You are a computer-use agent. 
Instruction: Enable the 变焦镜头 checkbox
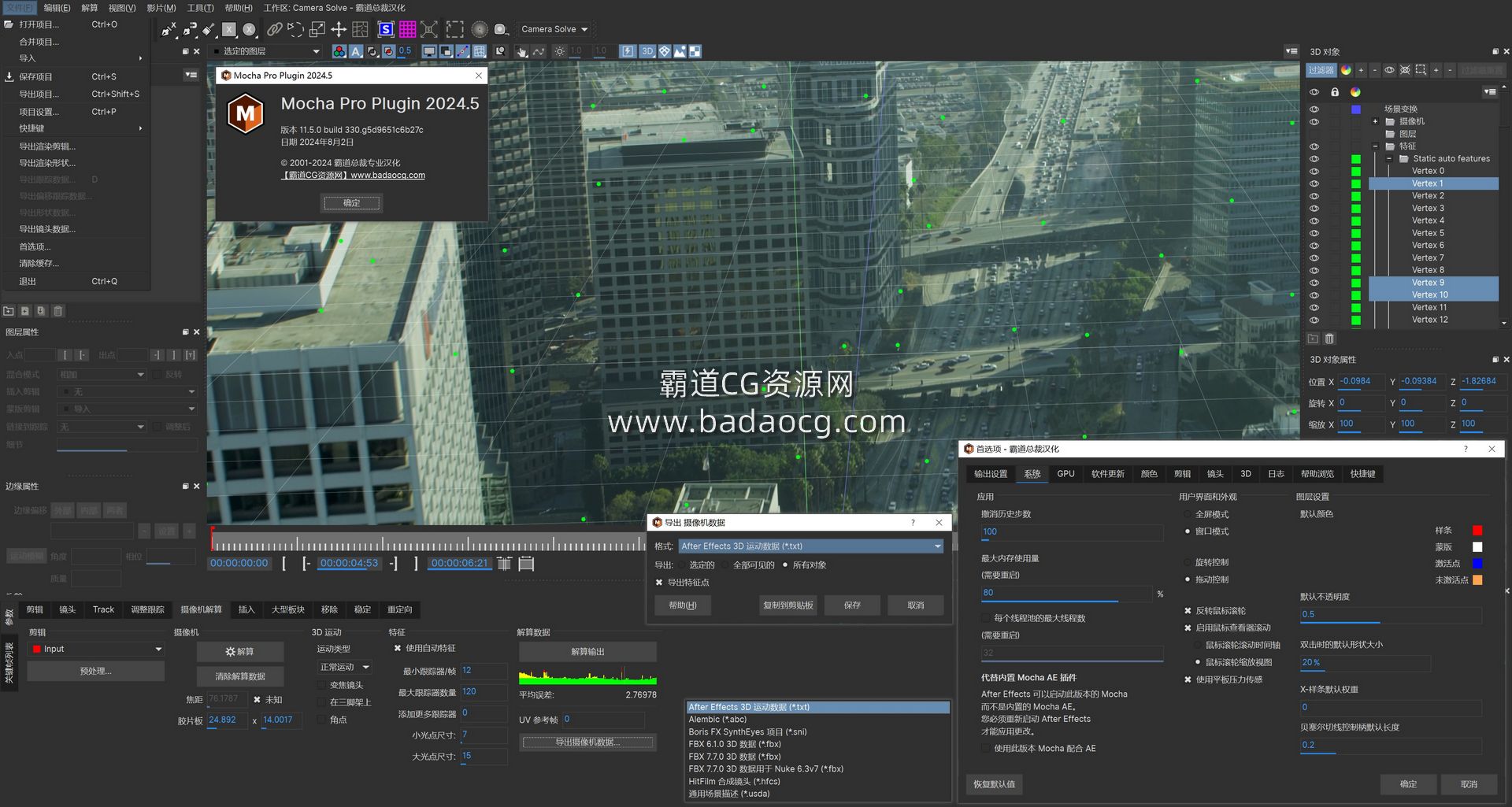[321, 685]
